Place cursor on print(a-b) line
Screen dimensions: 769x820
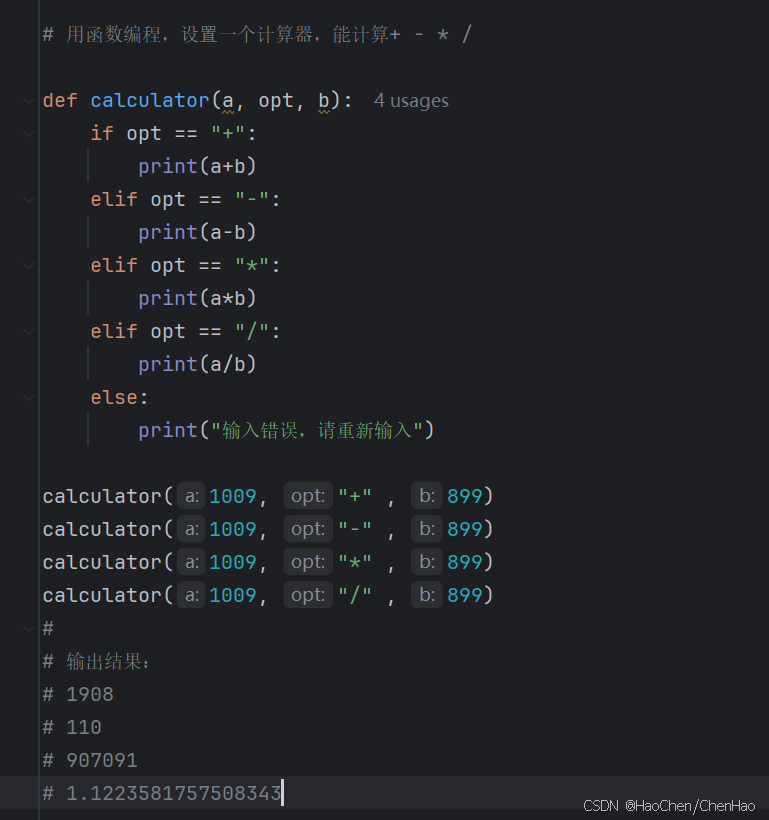tap(197, 232)
